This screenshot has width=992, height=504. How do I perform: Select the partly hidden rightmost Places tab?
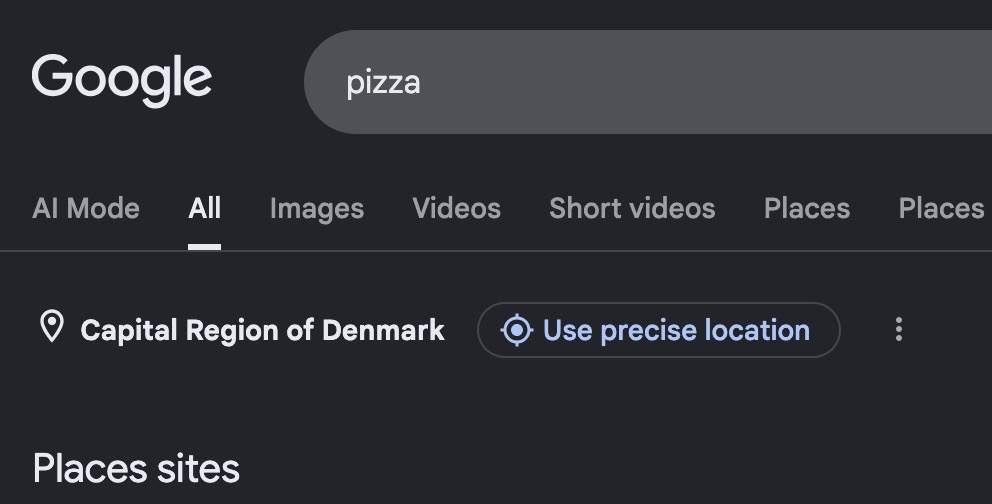tap(941, 209)
